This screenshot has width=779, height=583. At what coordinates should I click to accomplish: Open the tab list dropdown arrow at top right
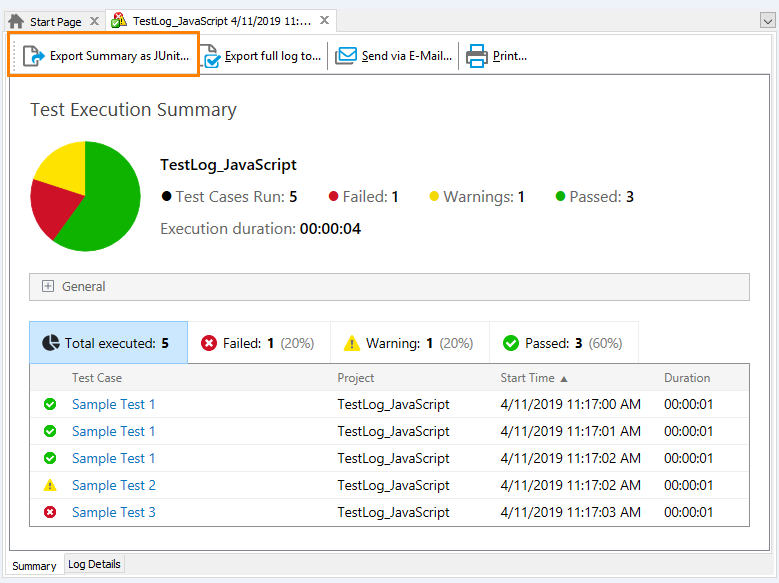765,21
